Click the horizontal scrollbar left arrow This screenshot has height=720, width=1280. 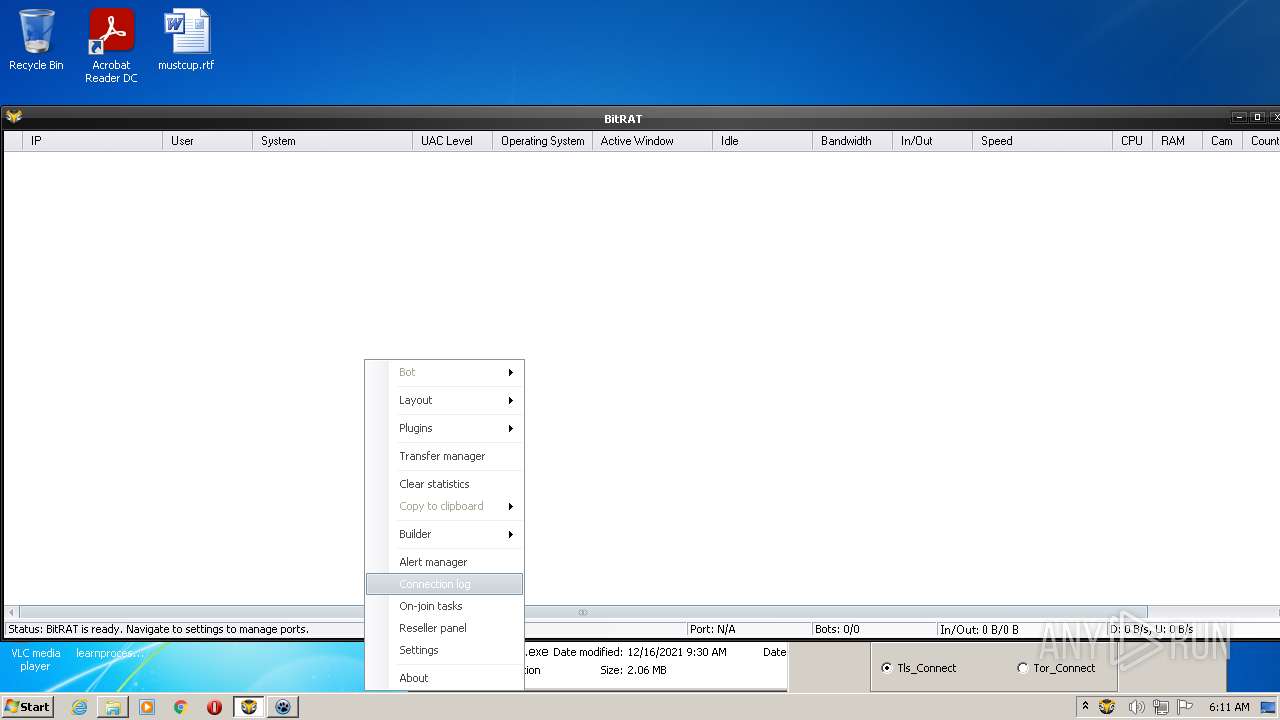12,612
